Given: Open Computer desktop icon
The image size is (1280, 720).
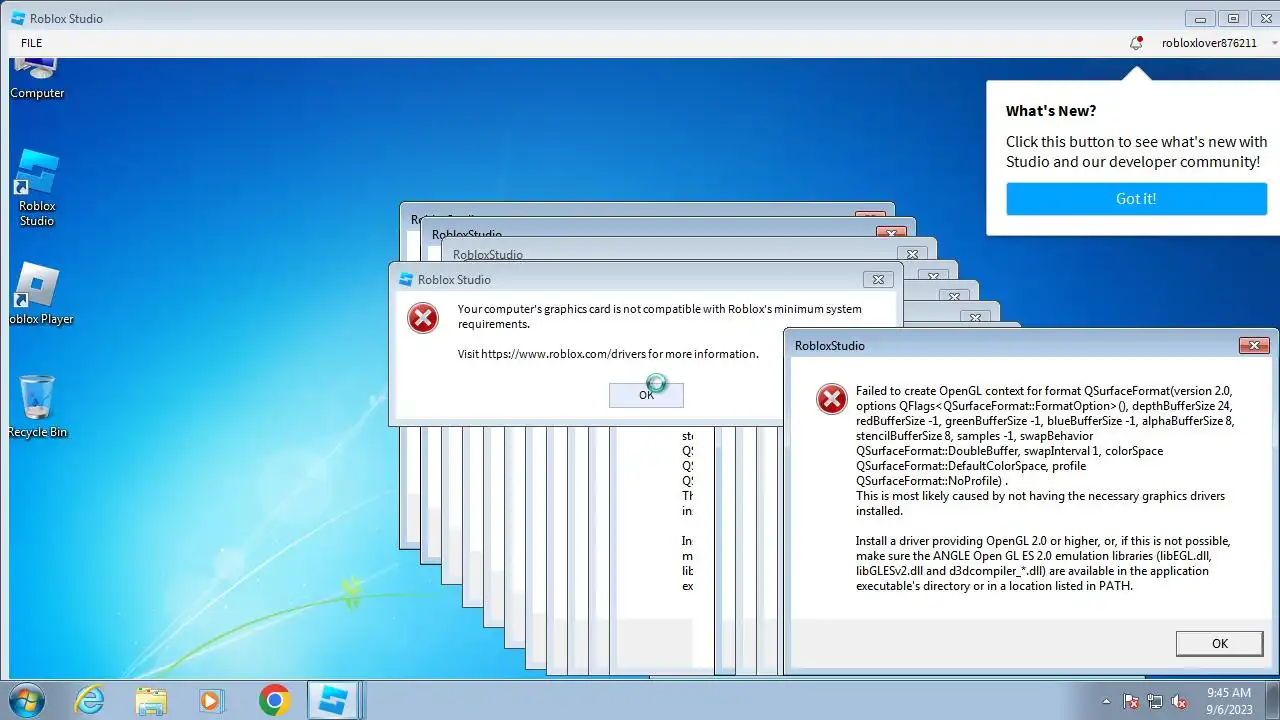Looking at the screenshot, I should pyautogui.click(x=37, y=80).
